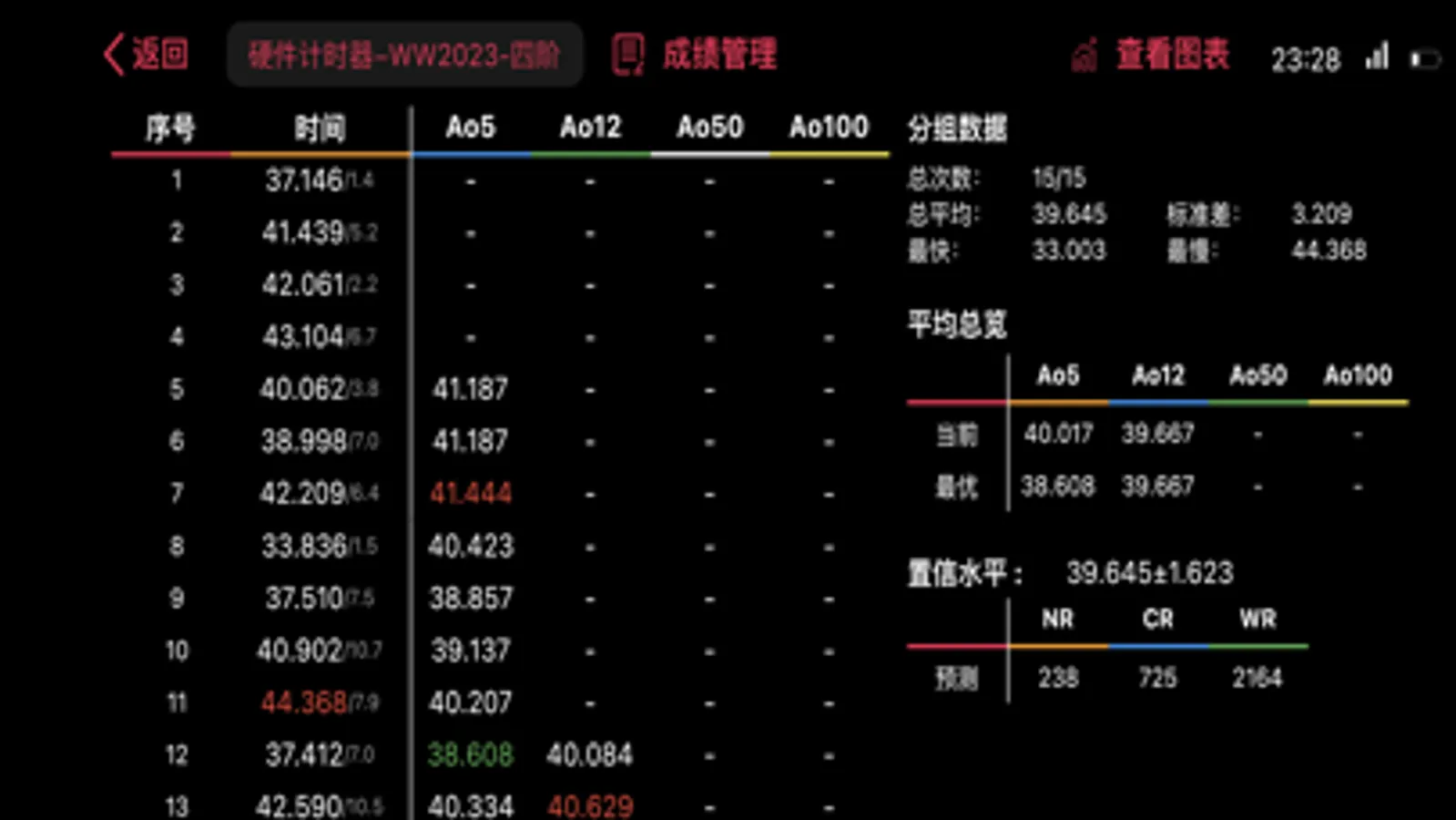The image size is (1456, 820).
Task: Click current Ao12 value 39.667 in 当前 row
Action: [x=1157, y=433]
